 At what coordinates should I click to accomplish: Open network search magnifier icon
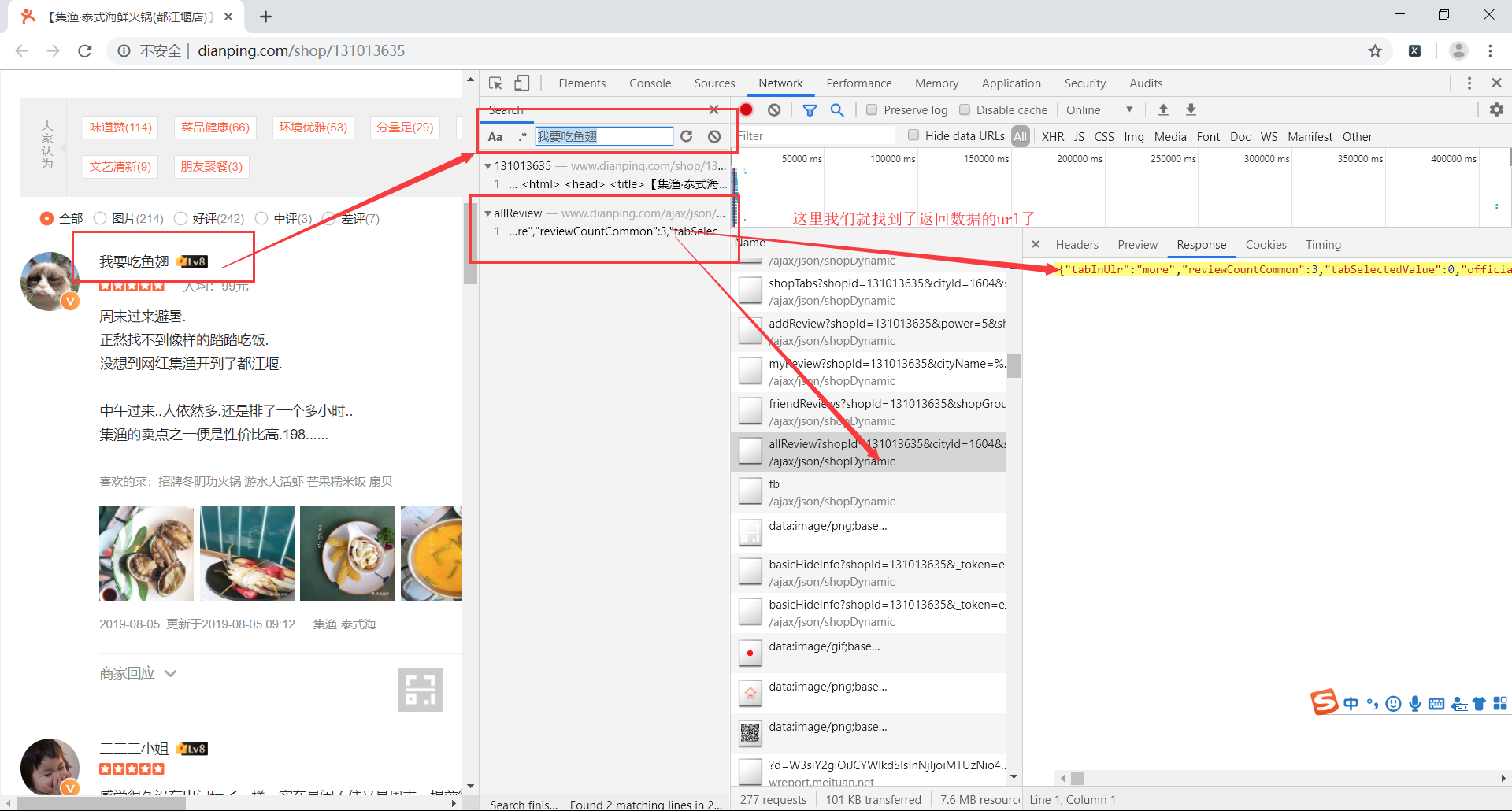(x=837, y=110)
